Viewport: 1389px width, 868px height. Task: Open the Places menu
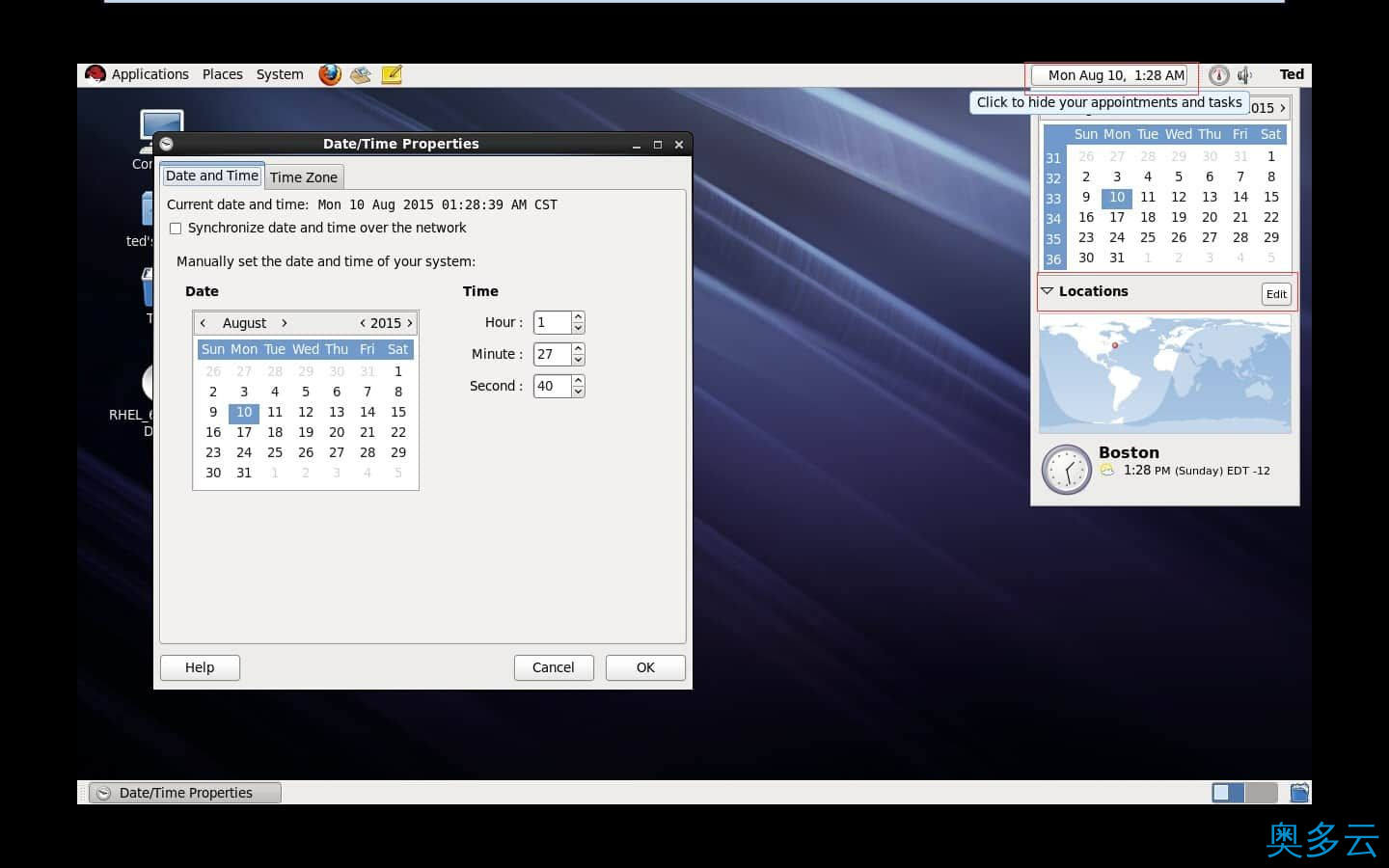pyautogui.click(x=223, y=74)
